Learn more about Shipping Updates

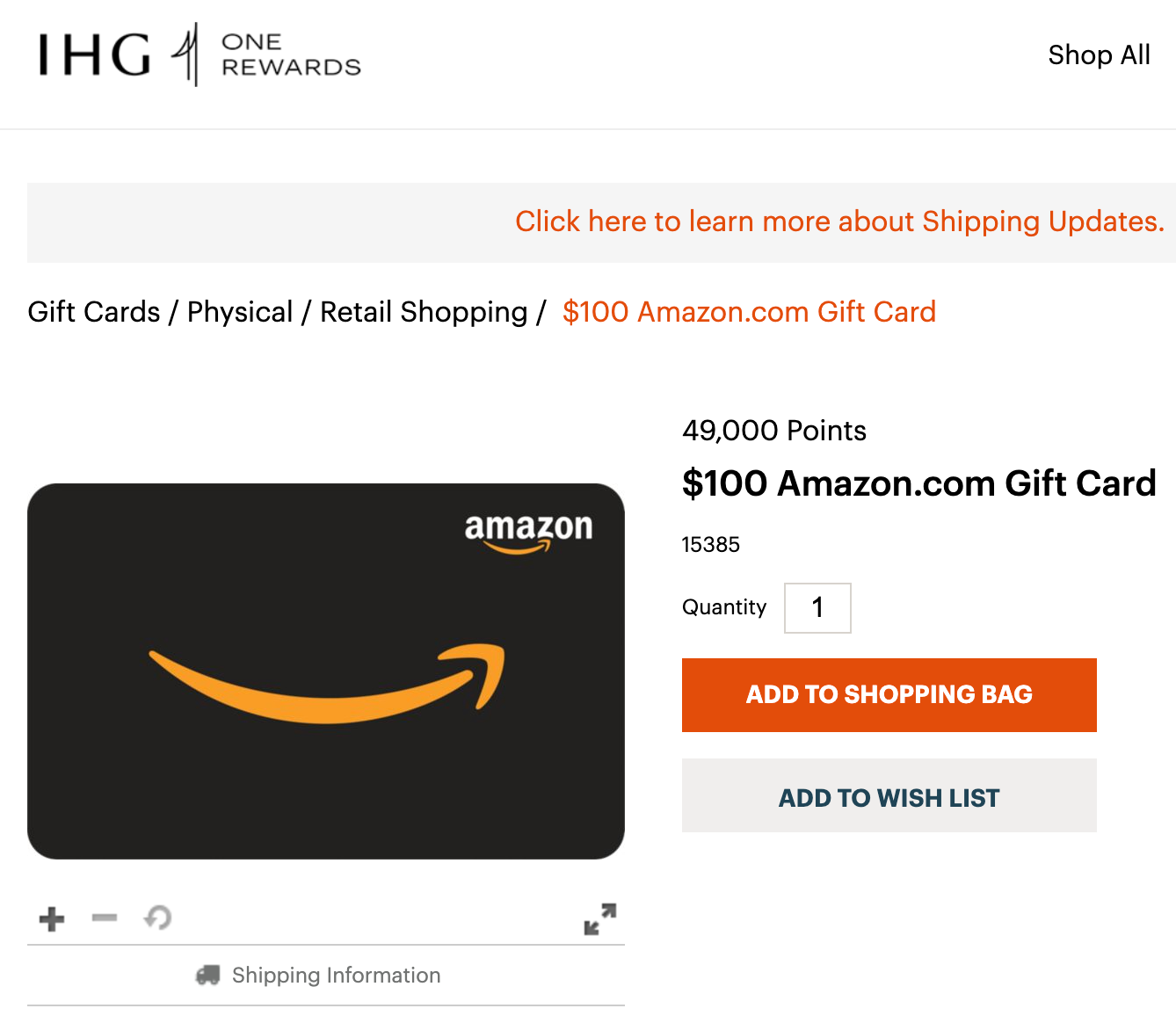click(x=840, y=221)
